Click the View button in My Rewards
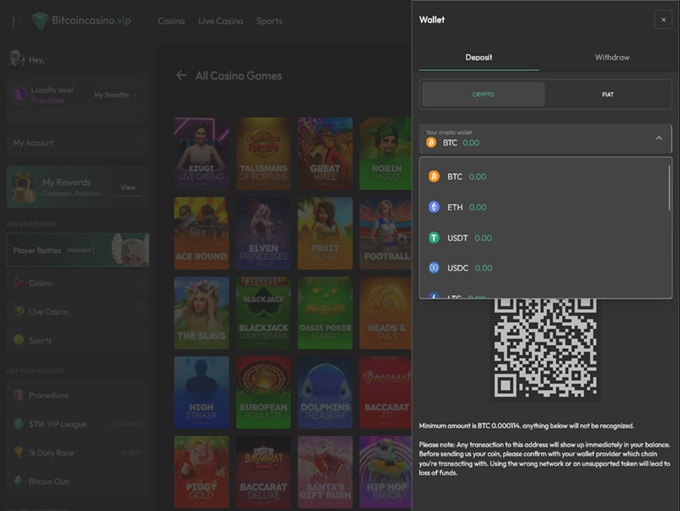The width and height of the screenshot is (680, 511). tap(128, 187)
